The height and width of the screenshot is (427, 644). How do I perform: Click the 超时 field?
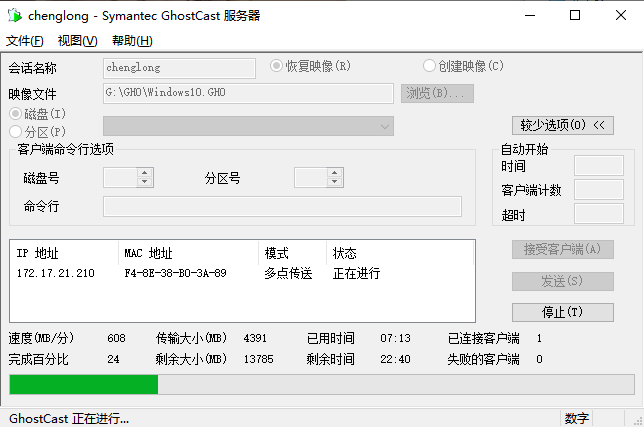(x=598, y=214)
